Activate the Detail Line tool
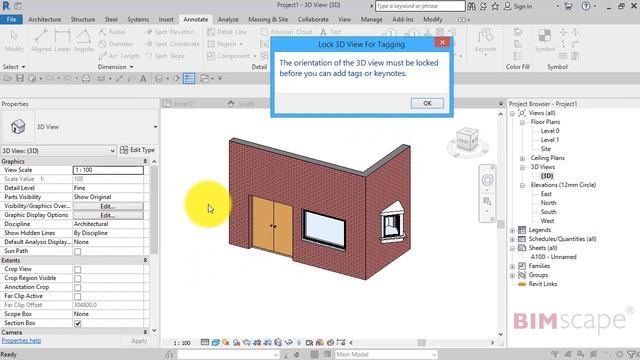Viewport: 640px width, 360px height. [x=227, y=32]
